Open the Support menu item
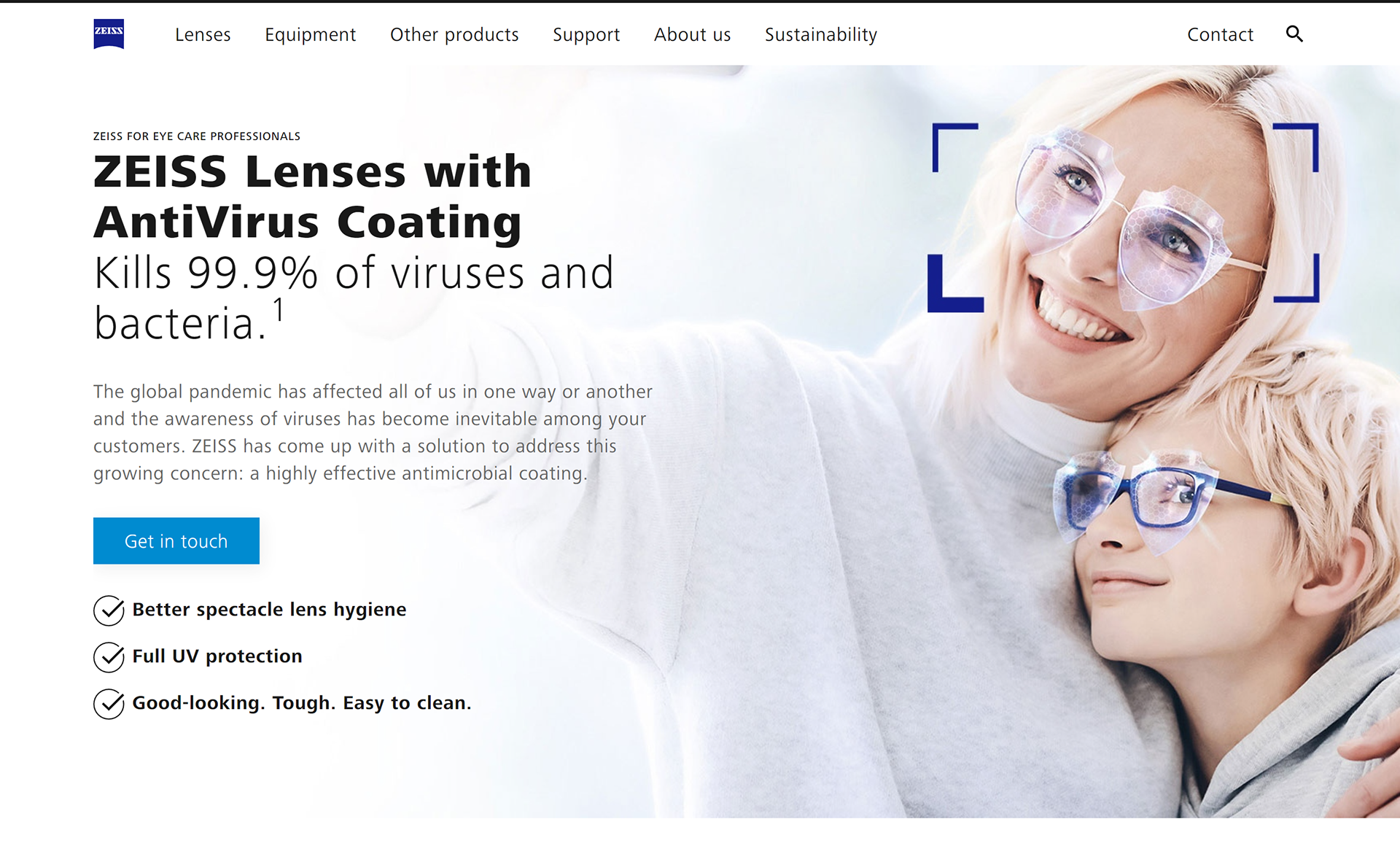 (586, 34)
